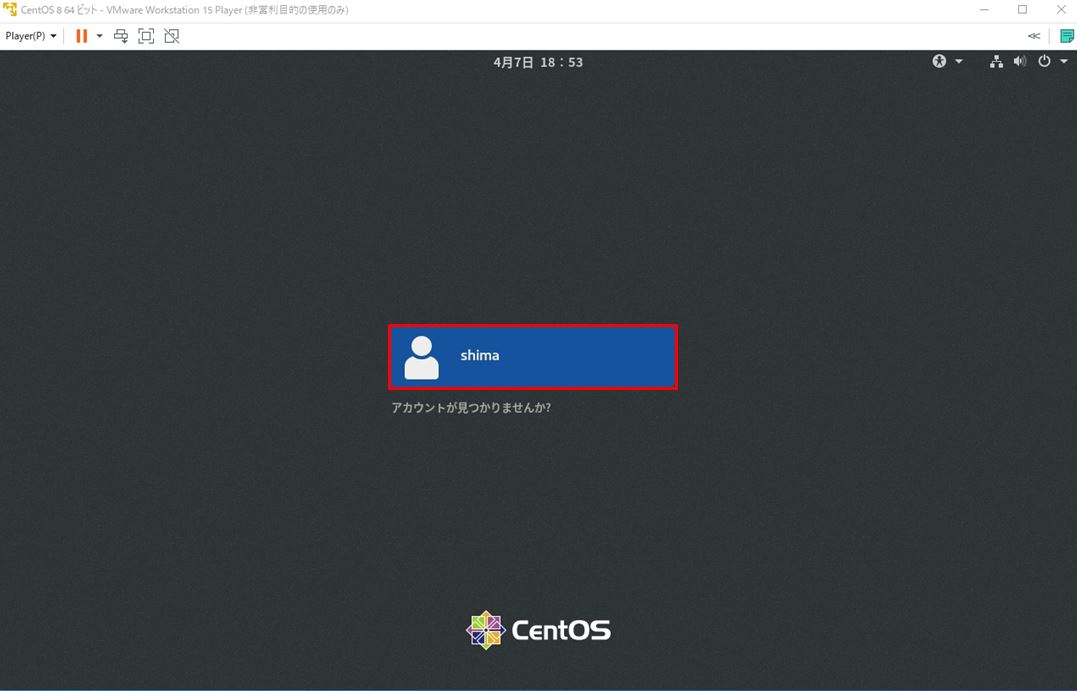Open the accessibility menu icon
This screenshot has height=691, width=1077.
tap(939, 61)
